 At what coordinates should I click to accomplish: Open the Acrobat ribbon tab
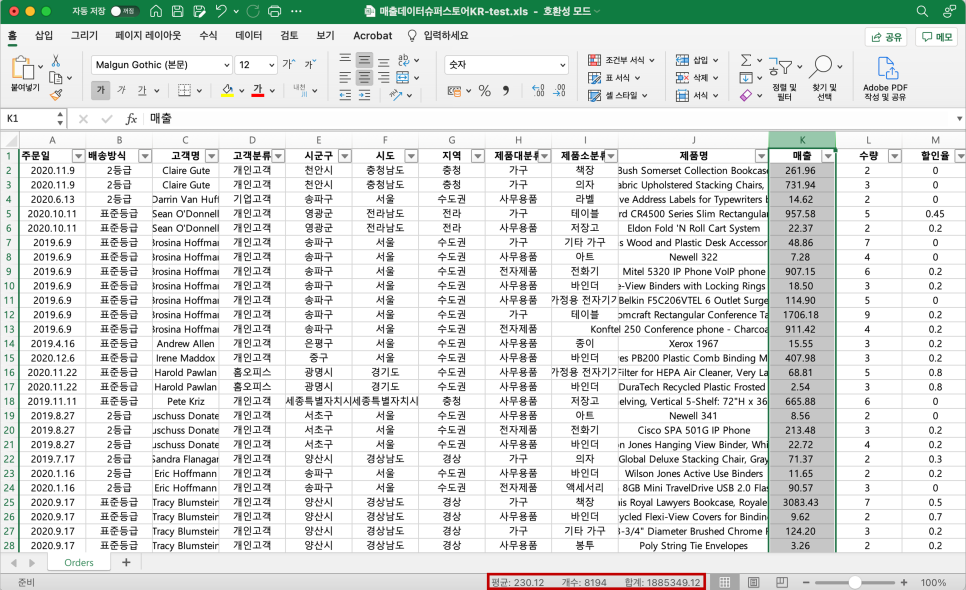tap(372, 35)
